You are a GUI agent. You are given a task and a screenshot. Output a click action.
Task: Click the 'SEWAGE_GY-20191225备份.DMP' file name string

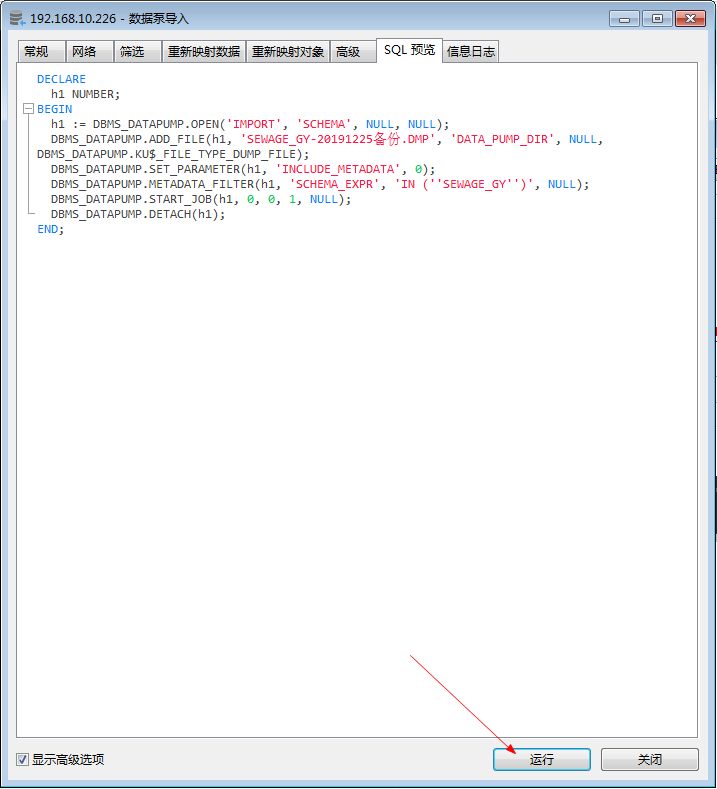tap(338, 139)
